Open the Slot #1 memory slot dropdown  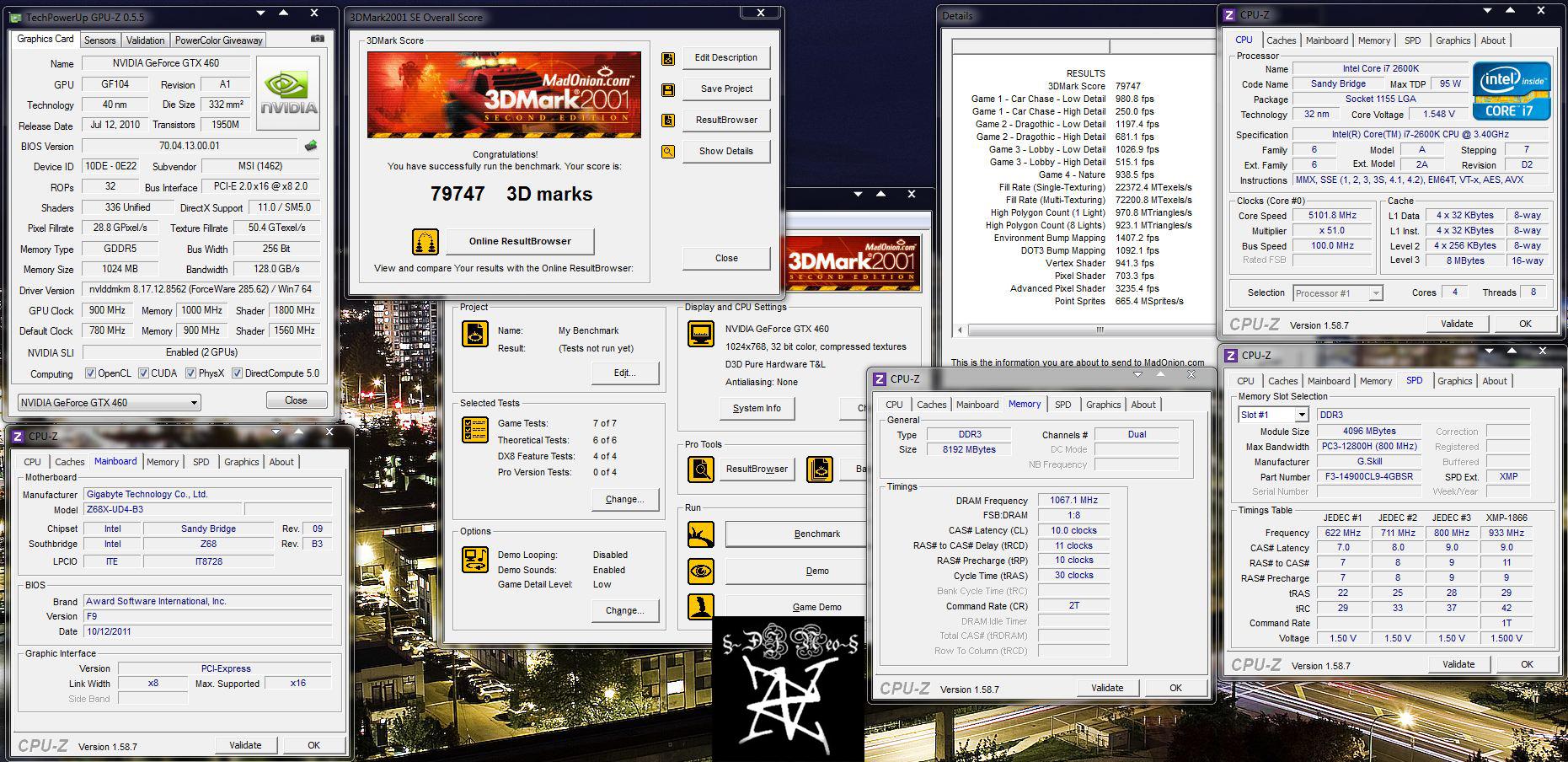coord(1272,415)
